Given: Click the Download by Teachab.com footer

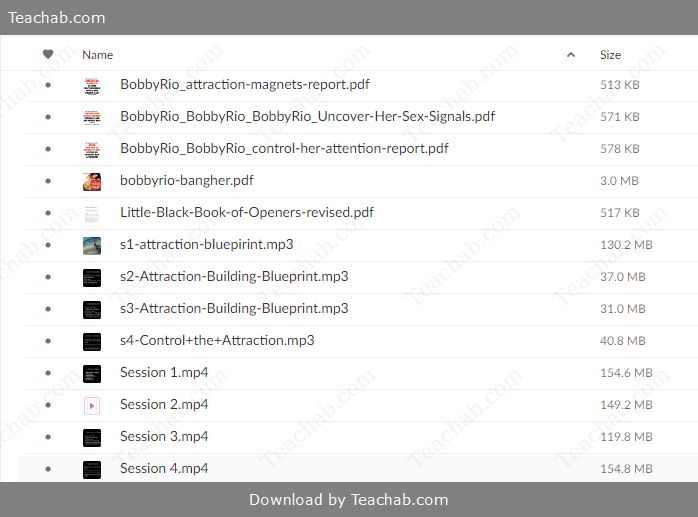Looking at the screenshot, I should (349, 500).
